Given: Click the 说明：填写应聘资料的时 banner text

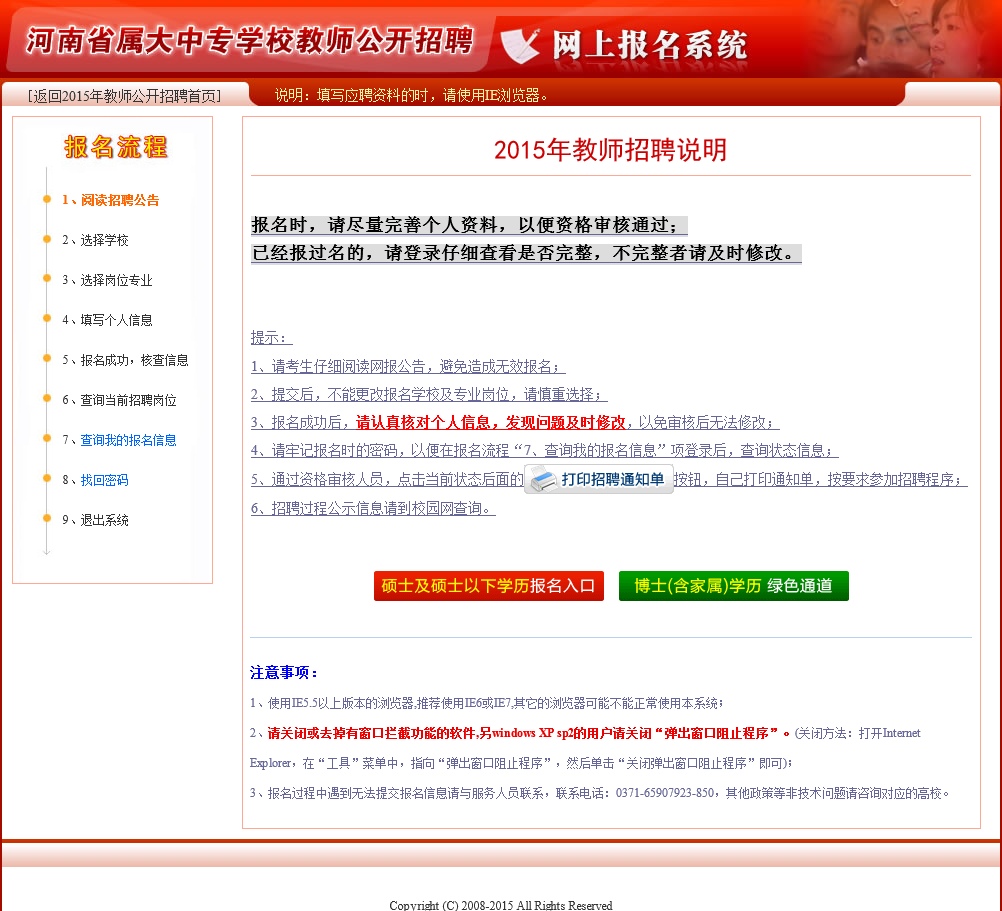Looking at the screenshot, I should 411,96.
